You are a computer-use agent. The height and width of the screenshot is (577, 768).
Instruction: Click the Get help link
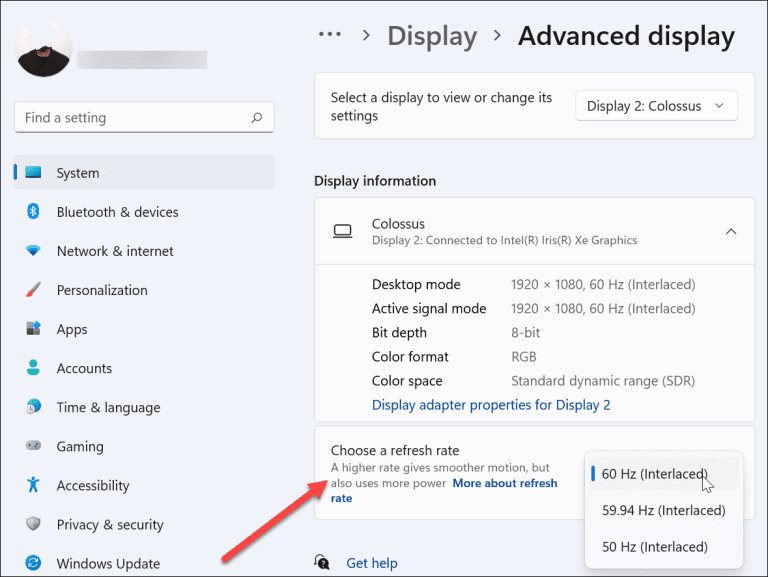[372, 563]
